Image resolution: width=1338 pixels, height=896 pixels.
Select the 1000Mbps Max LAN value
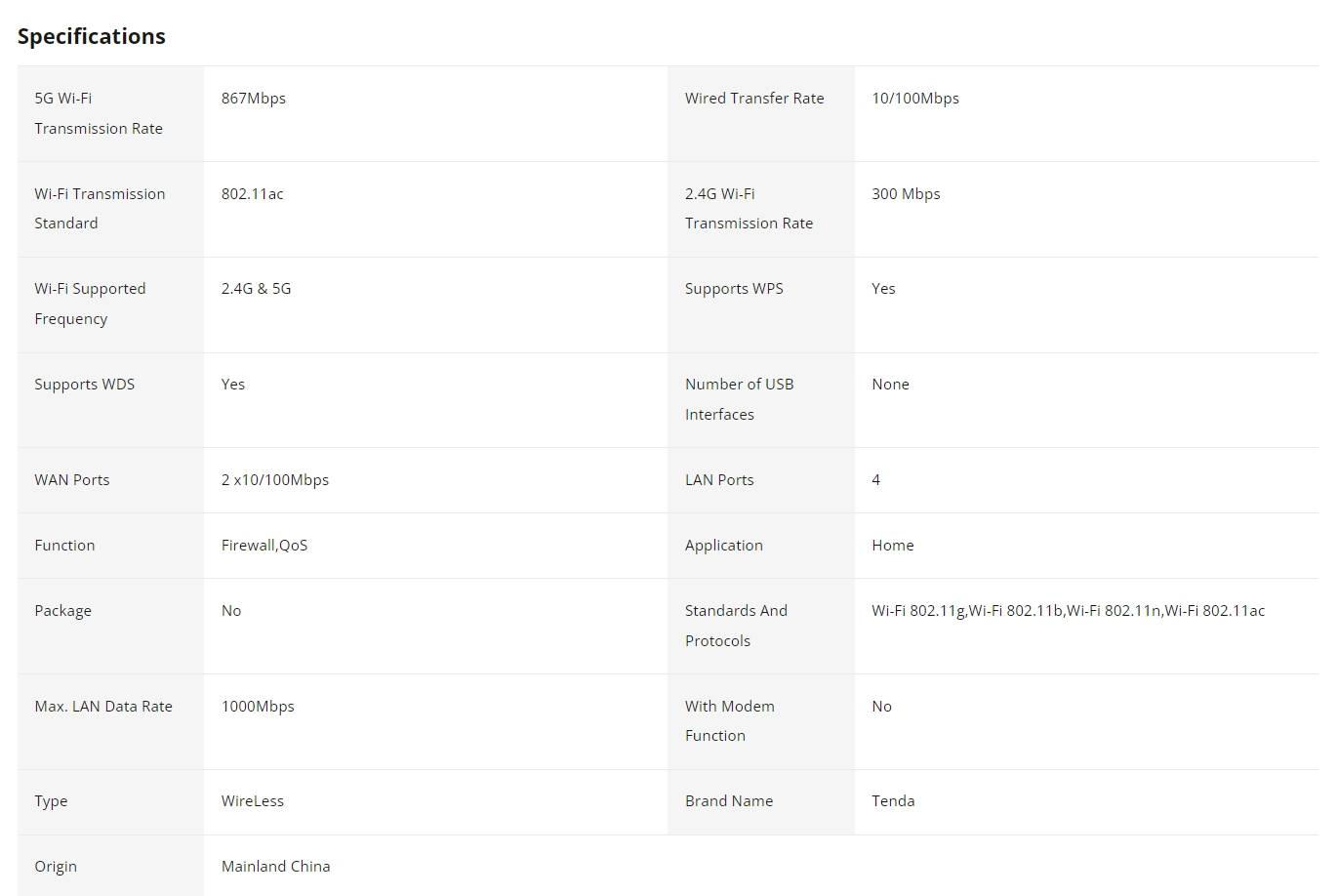pos(258,707)
